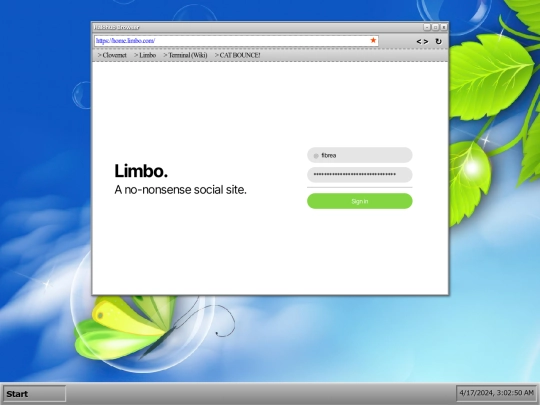
Task: Maximize the browser window
Action: [x=435, y=27]
